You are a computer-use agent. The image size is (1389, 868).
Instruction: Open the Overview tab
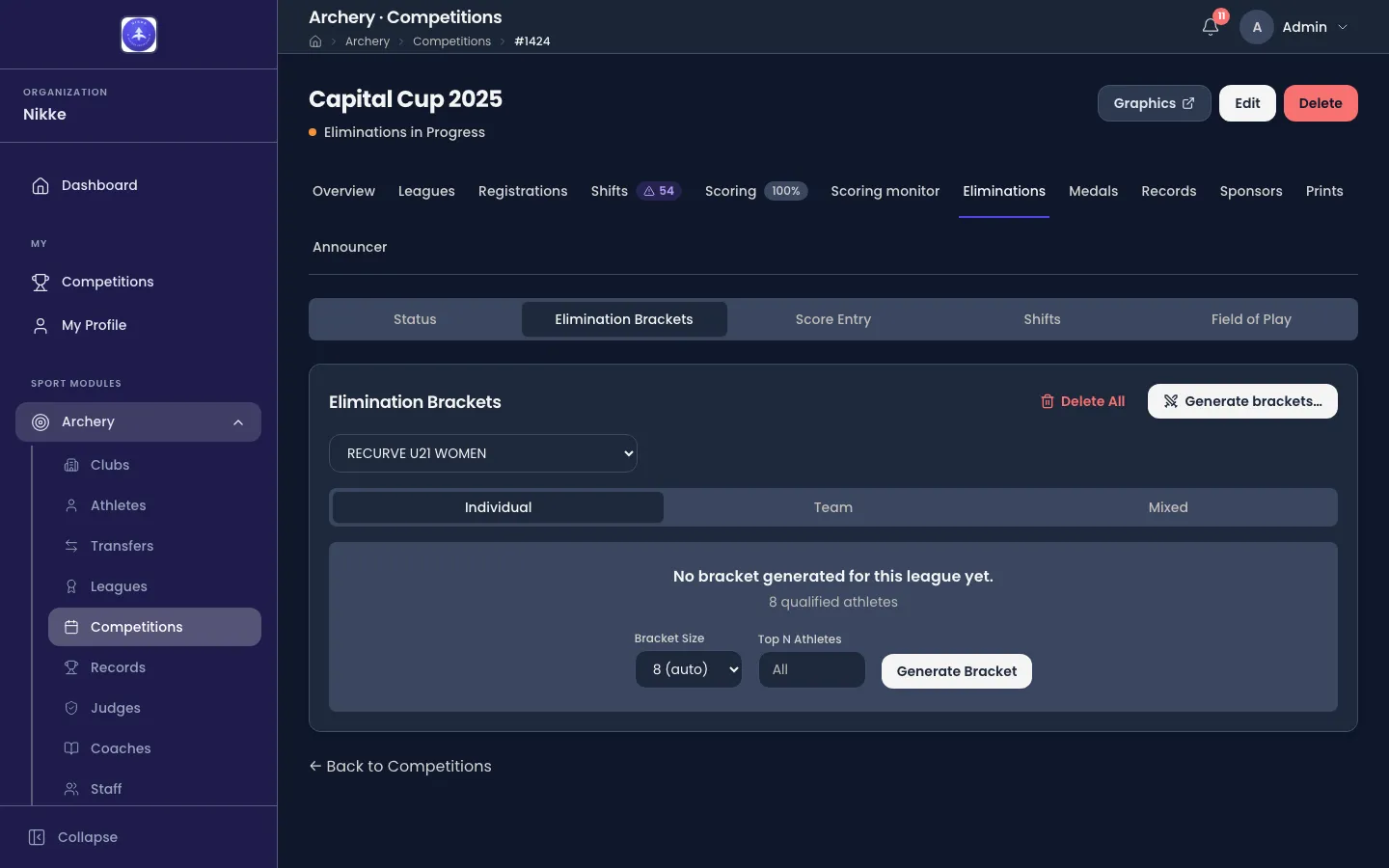(343, 191)
